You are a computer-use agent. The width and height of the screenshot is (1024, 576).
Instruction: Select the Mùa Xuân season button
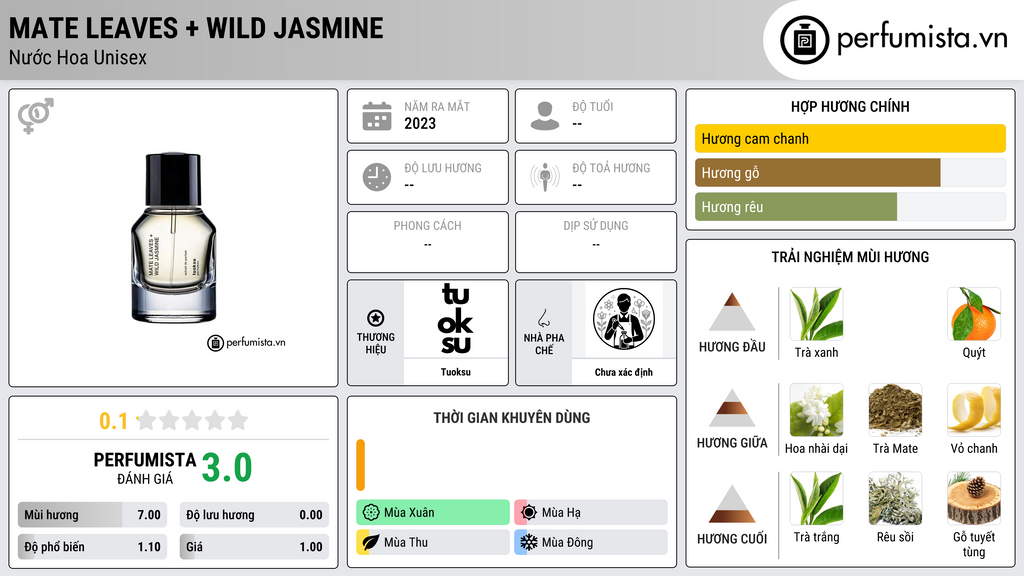click(x=433, y=512)
